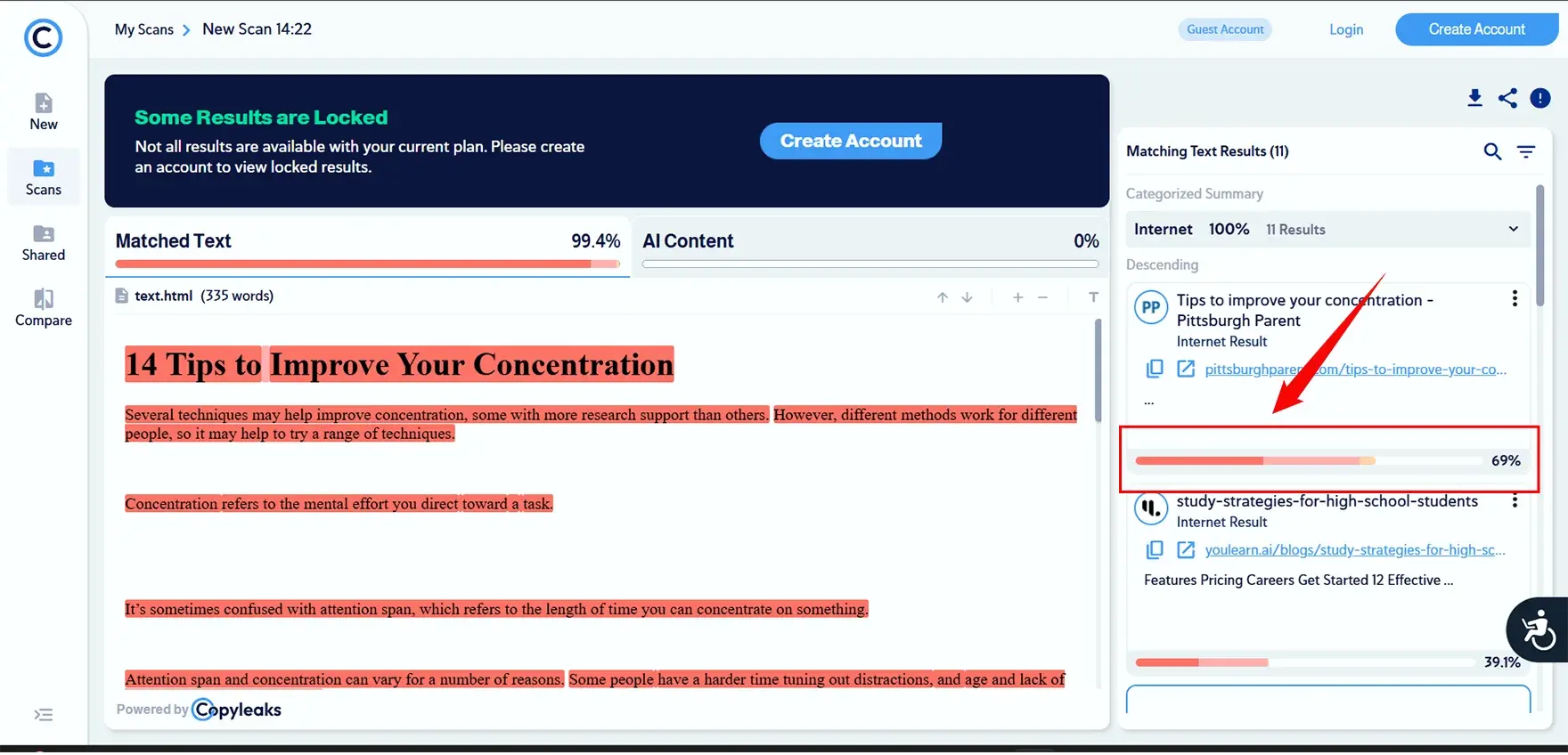Open the search matching results icon
1568x755 pixels.
1492,151
